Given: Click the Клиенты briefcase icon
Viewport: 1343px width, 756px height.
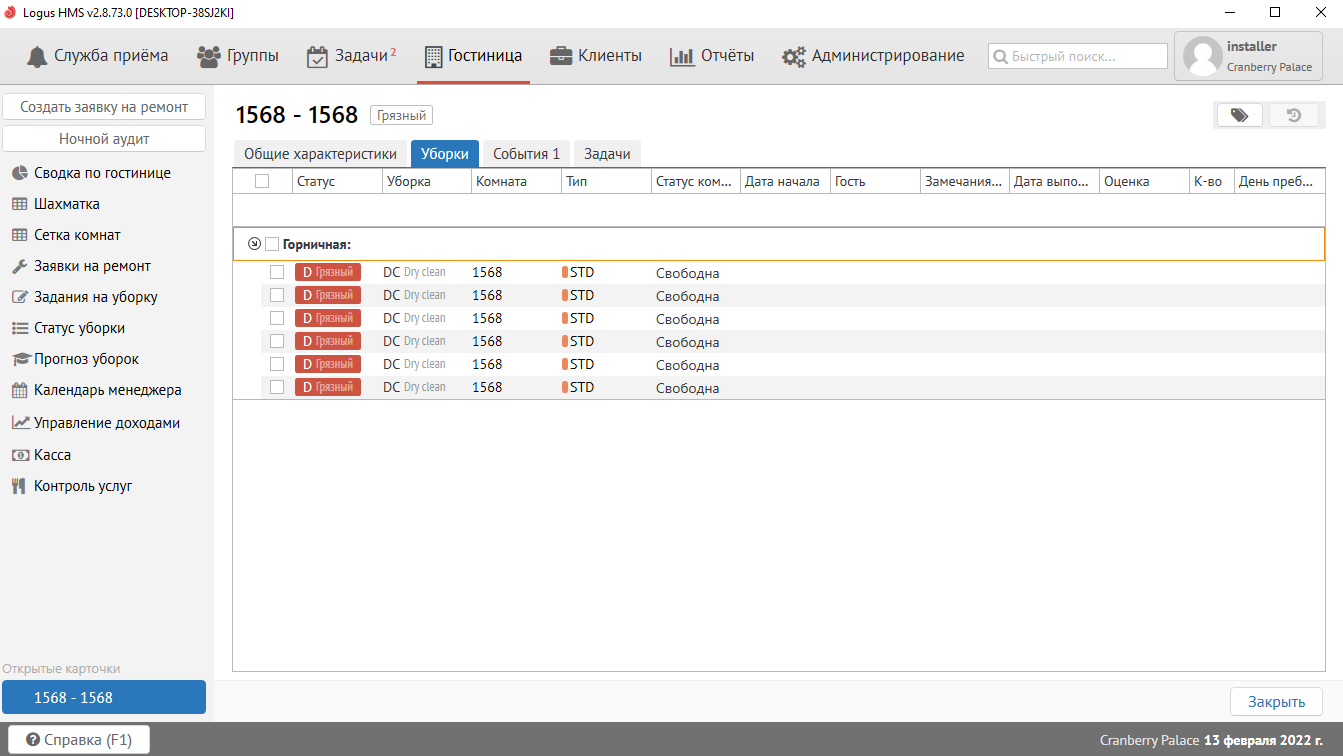Looking at the screenshot, I should 561,56.
